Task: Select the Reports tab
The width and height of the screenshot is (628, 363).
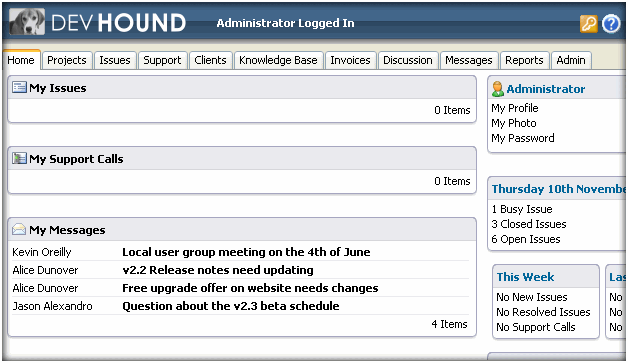Action: tap(524, 60)
